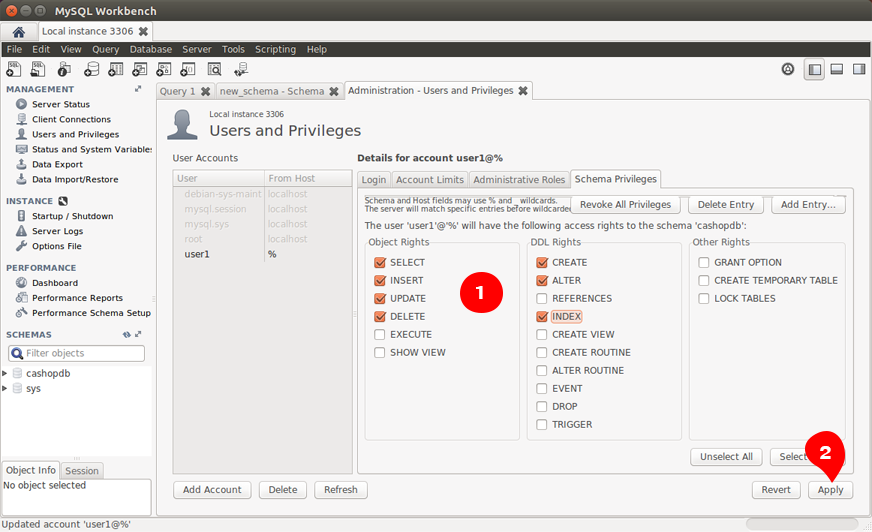Create new function toolbar icon

[x=188, y=69]
